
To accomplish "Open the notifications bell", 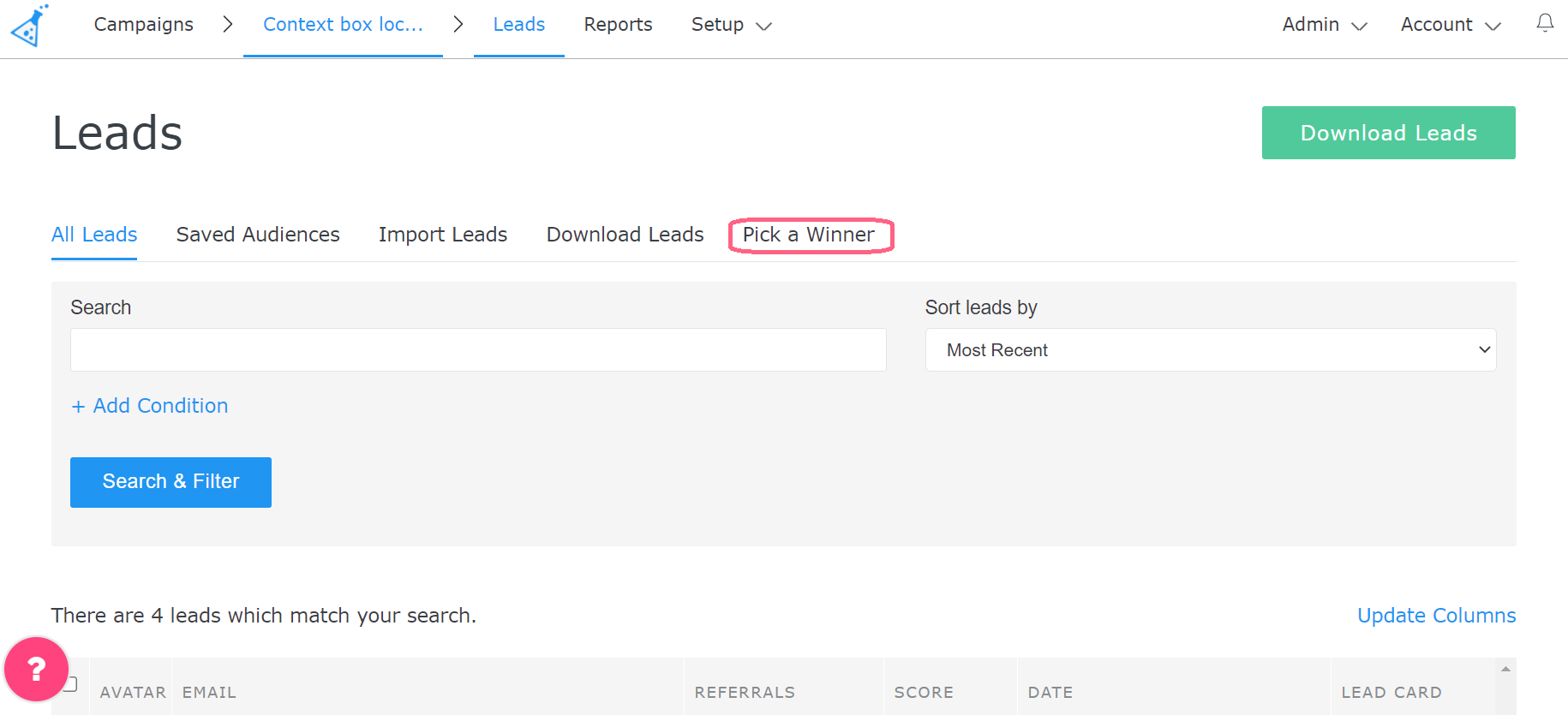I will click(x=1545, y=23).
